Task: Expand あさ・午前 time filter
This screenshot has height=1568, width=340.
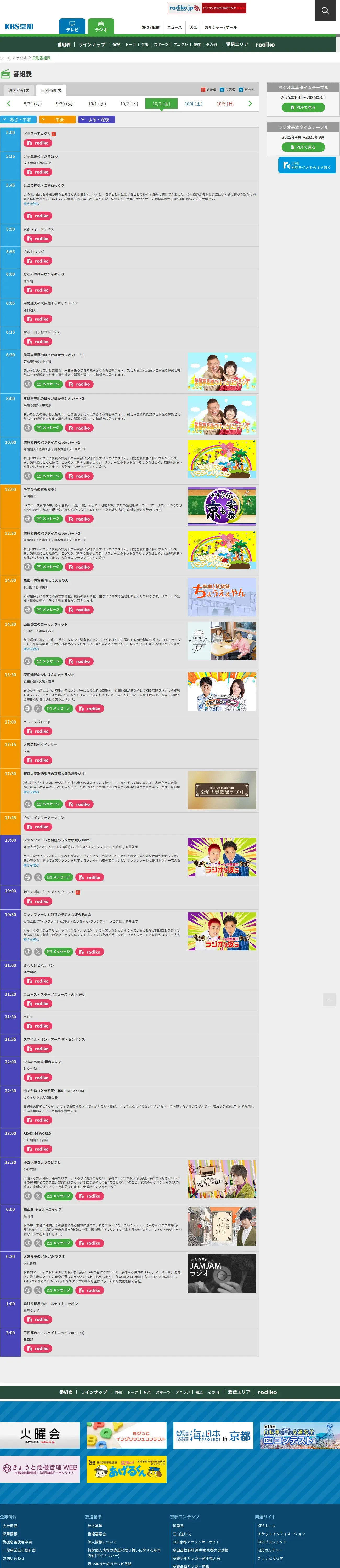Action: pyautogui.click(x=18, y=120)
